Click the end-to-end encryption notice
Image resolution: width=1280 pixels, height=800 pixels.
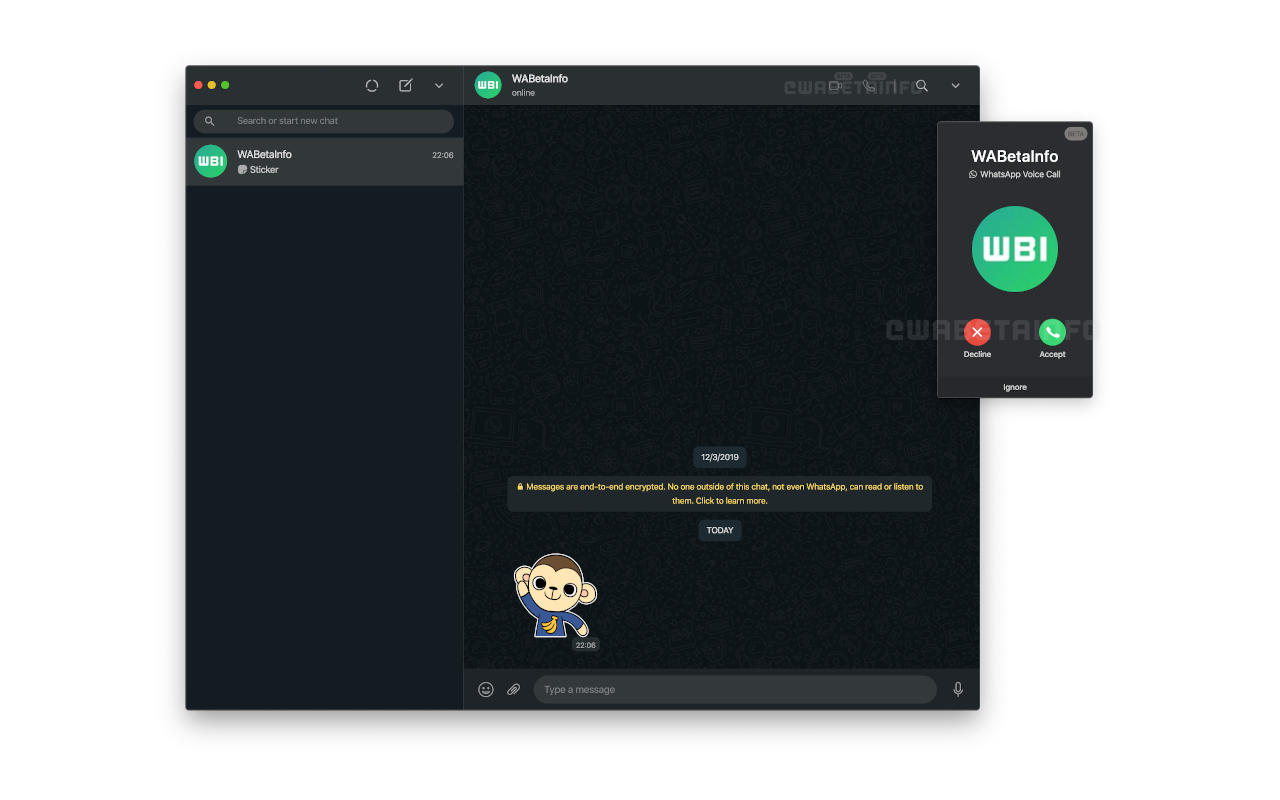(720, 494)
